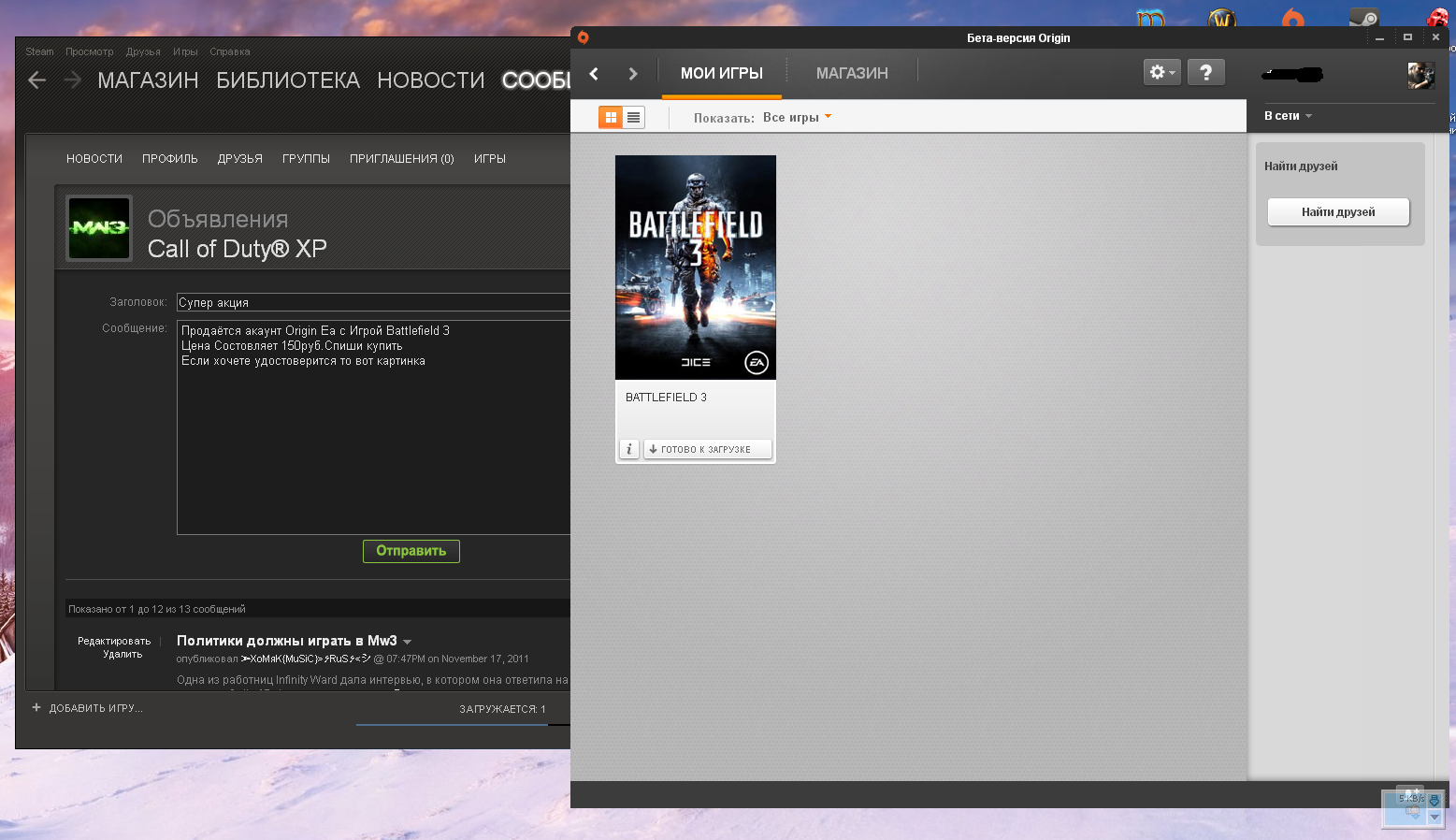The height and width of the screenshot is (840, 1456).
Task: Click the 'Отправить' button
Action: [x=411, y=551]
